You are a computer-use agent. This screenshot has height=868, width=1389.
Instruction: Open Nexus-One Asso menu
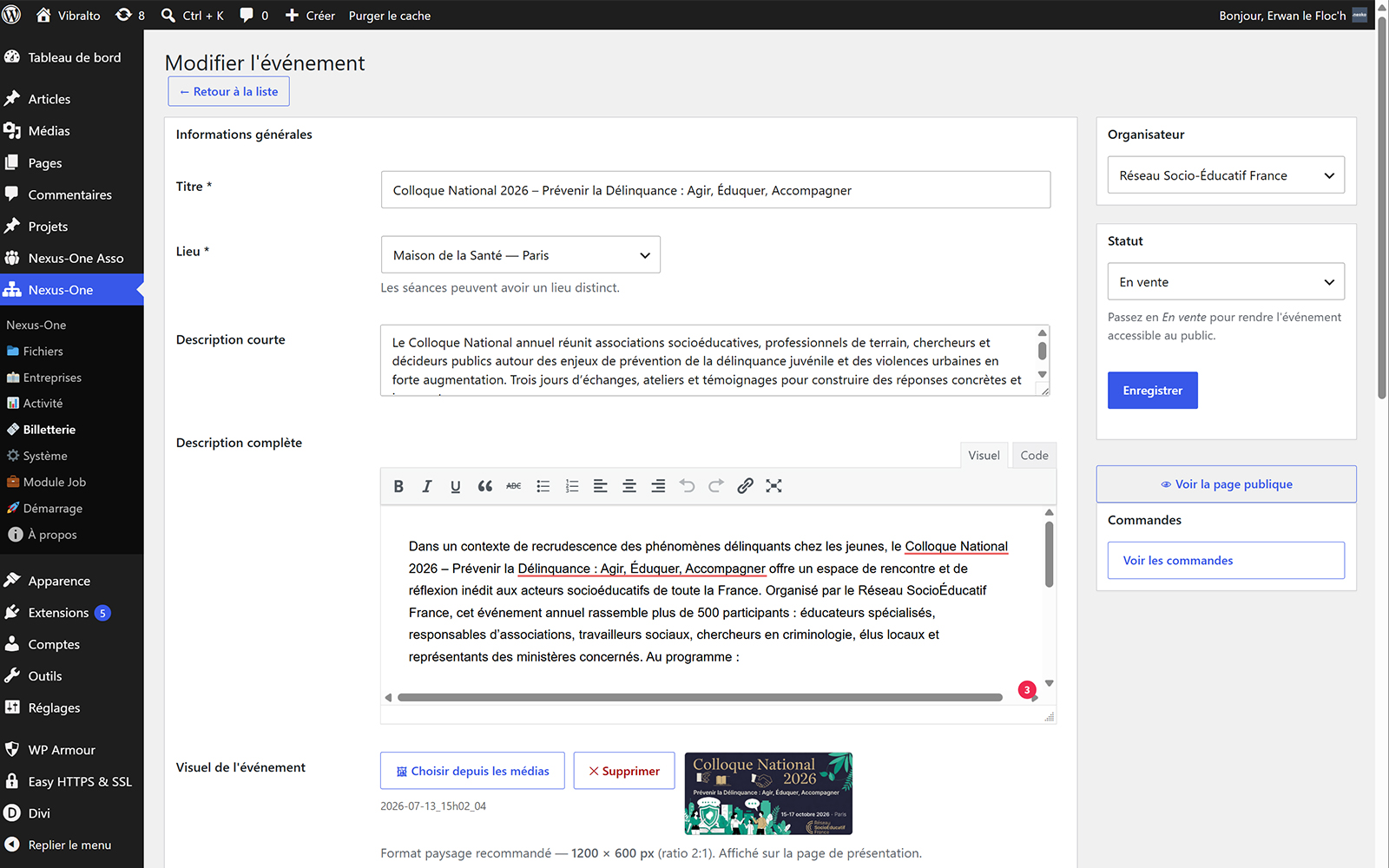(72, 258)
